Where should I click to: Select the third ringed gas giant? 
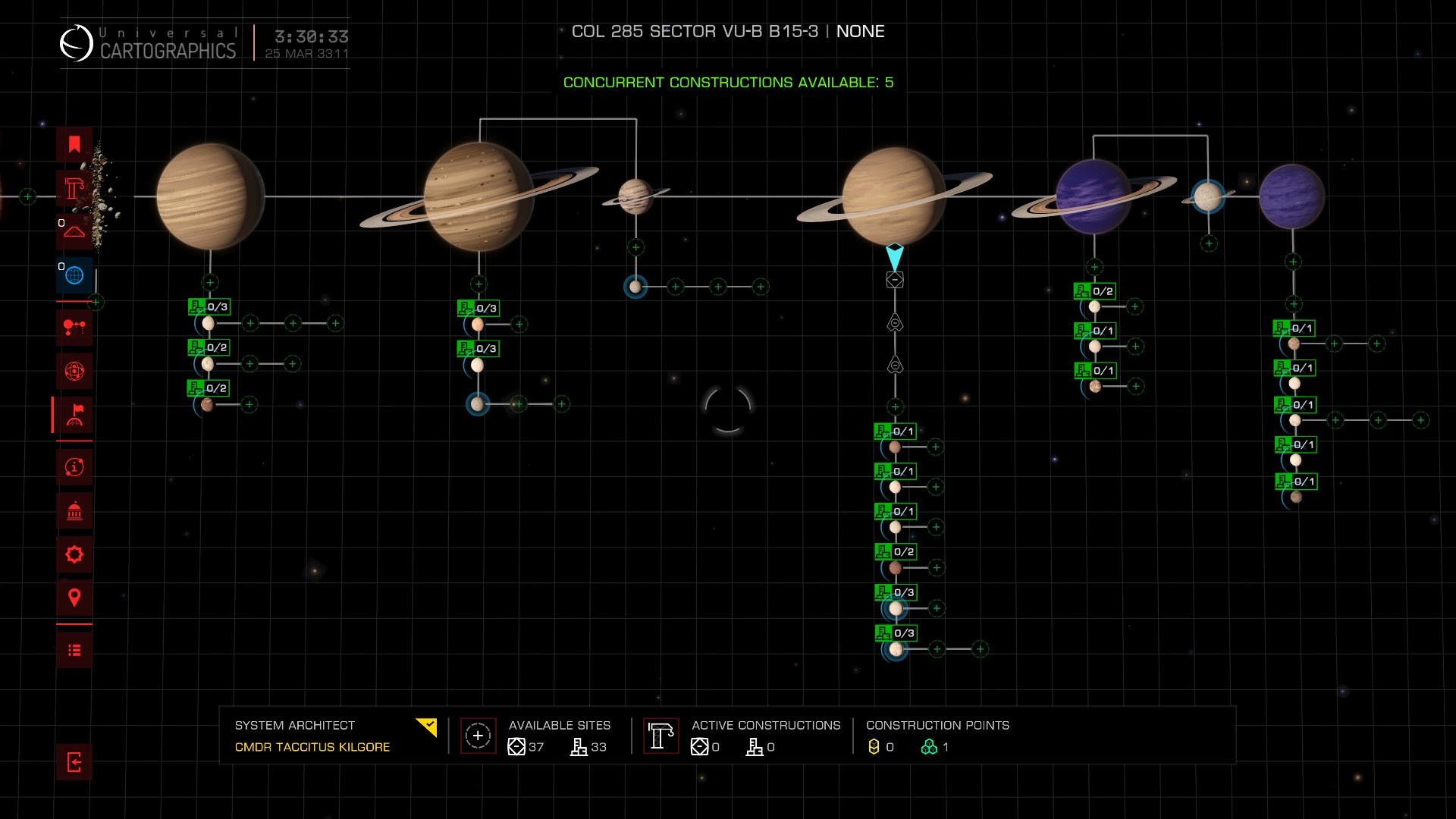895,196
